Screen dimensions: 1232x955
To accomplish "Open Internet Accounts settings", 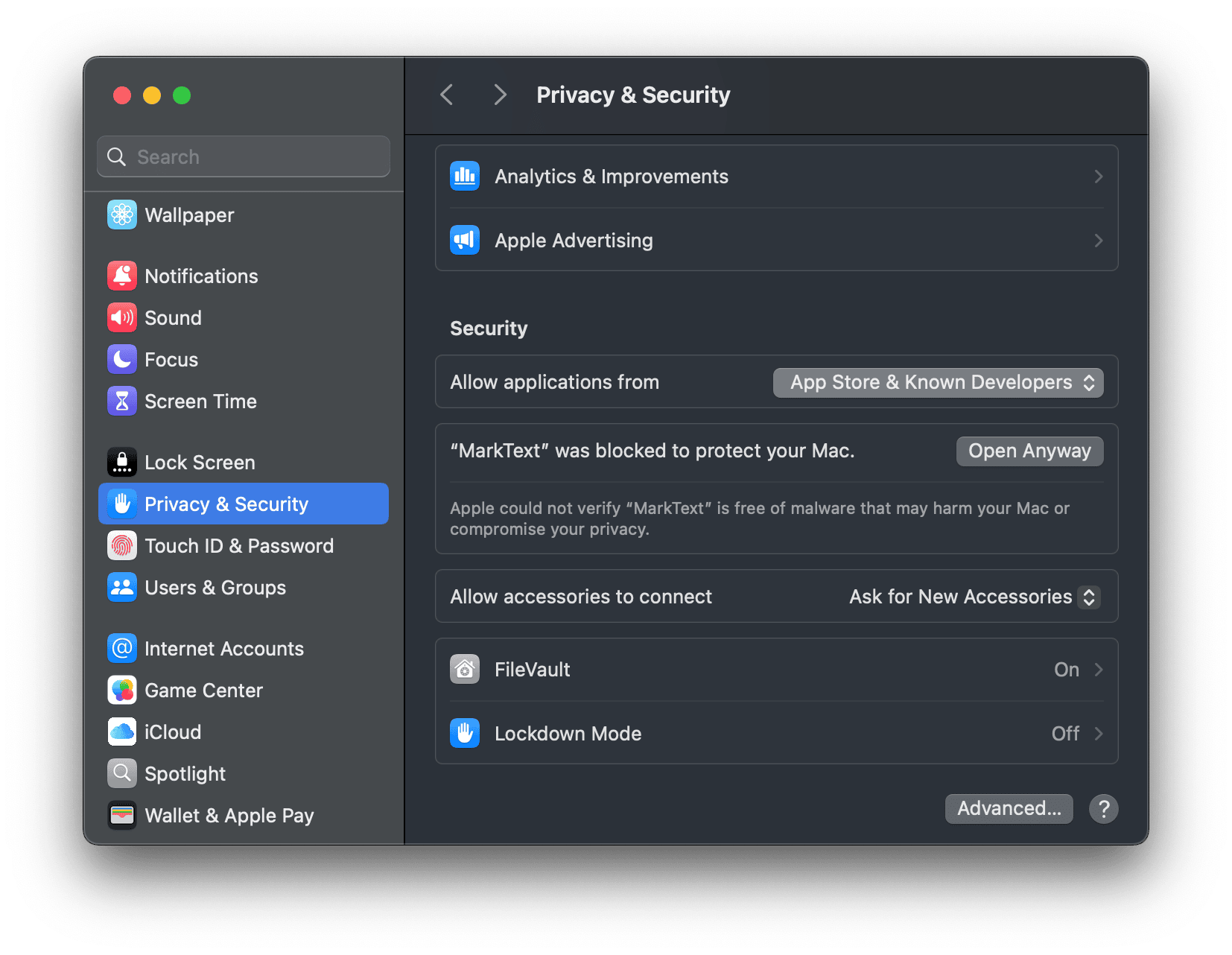I will click(x=244, y=649).
